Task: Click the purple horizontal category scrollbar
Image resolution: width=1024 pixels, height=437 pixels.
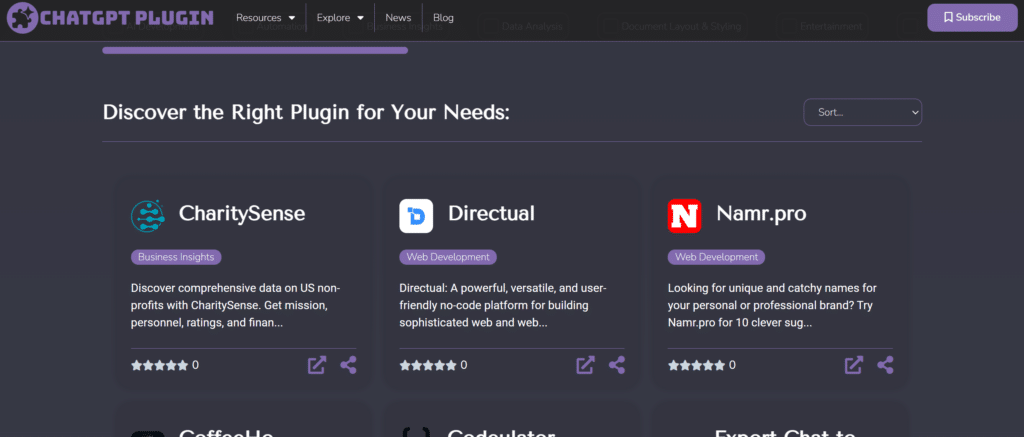Action: coord(255,50)
